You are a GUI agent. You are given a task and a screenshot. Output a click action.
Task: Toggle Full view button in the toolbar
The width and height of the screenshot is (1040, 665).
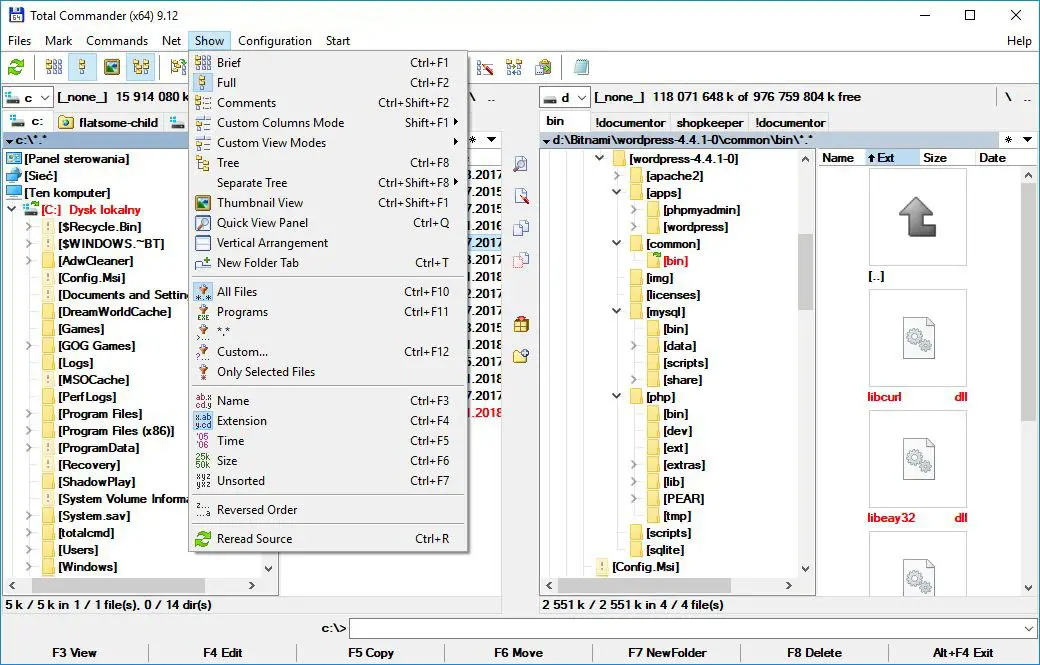tap(82, 67)
